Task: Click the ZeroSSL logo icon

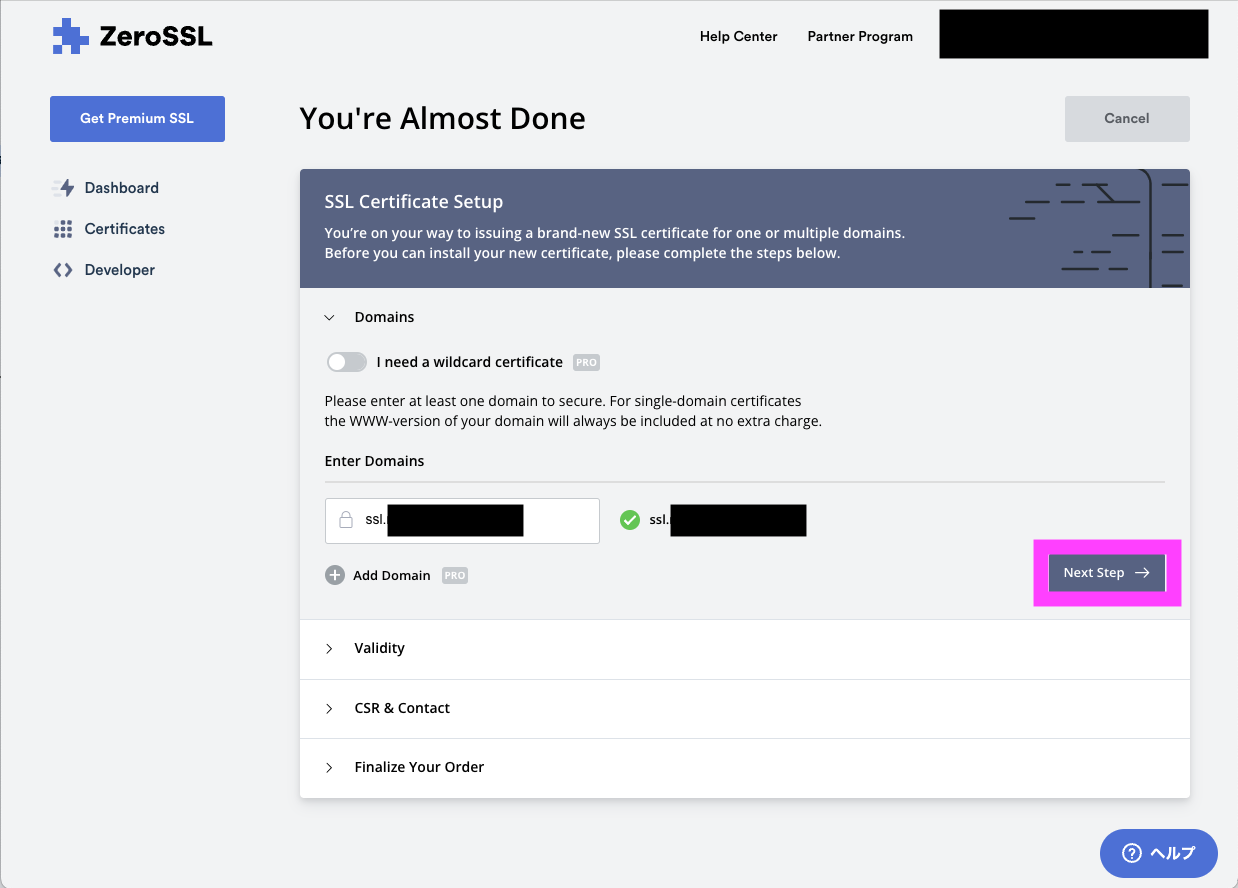Action: click(x=69, y=36)
